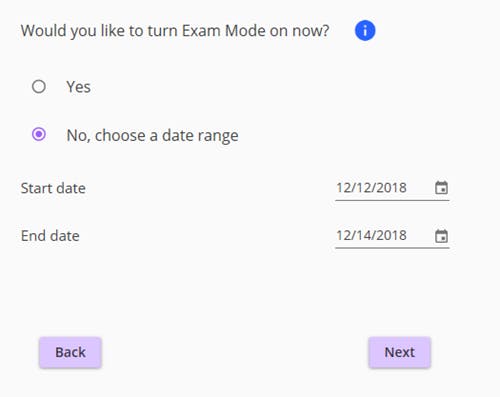500x397 pixels.
Task: Click the blue information circle beside question
Action: pos(365,31)
